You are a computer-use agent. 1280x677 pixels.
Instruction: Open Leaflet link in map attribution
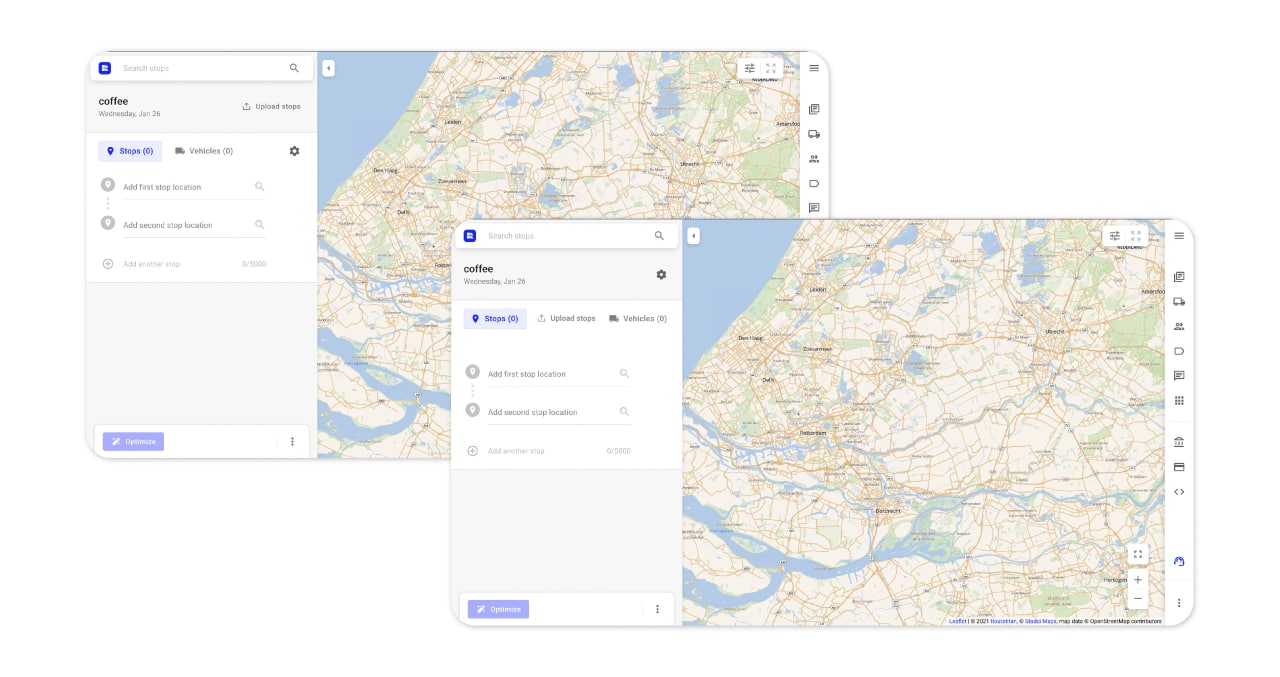point(957,621)
